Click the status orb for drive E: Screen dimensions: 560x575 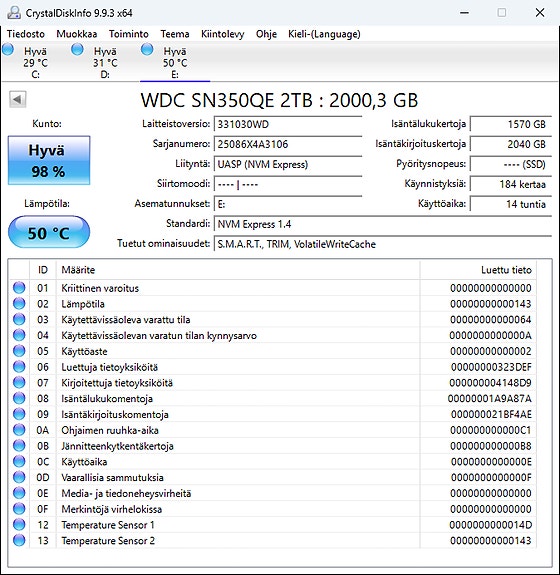pos(147,49)
